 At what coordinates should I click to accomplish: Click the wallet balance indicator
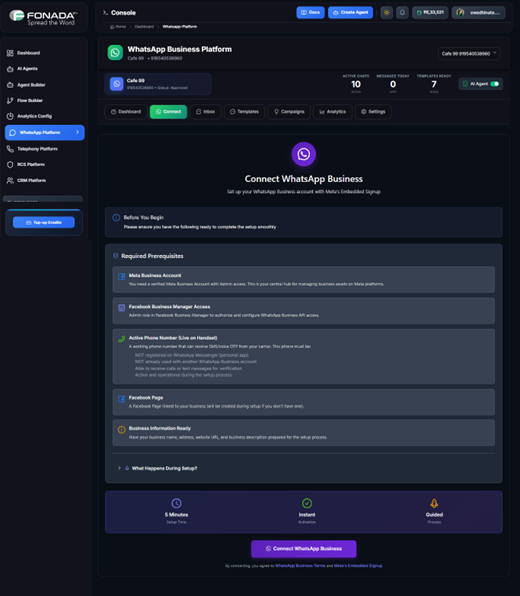430,13
